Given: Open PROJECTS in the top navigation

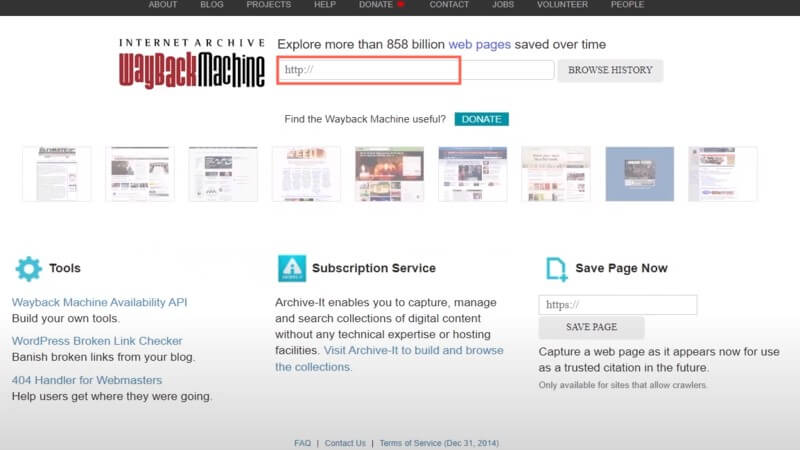Looking at the screenshot, I should tap(269, 5).
